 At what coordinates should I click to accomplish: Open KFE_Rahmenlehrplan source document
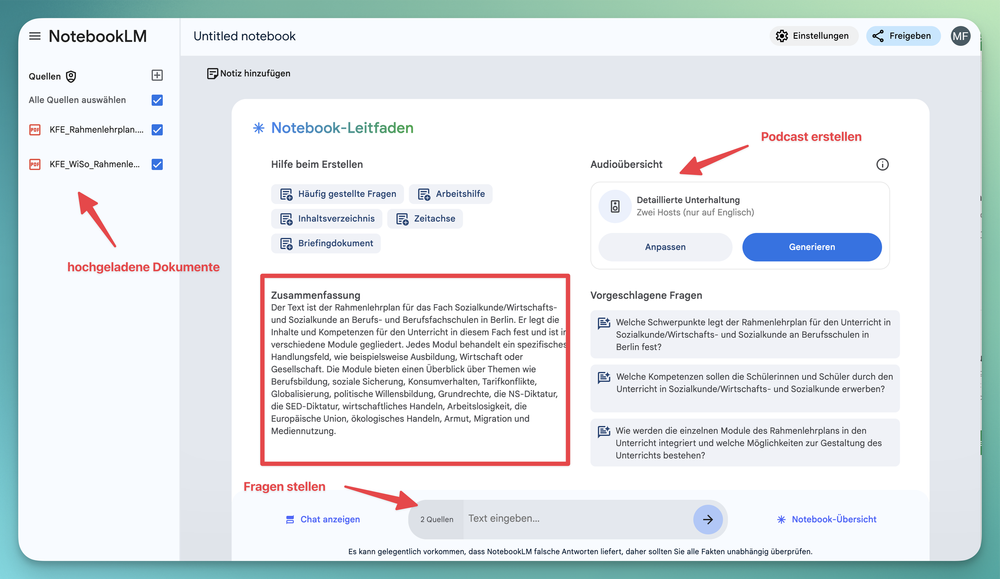pos(96,129)
